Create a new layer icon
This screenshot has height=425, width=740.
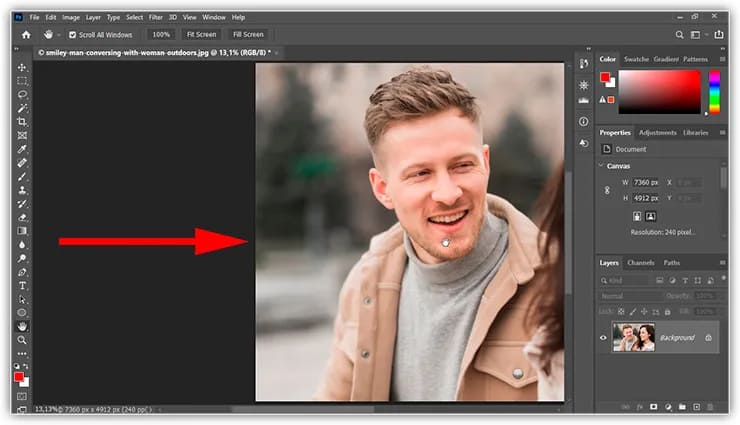697,407
